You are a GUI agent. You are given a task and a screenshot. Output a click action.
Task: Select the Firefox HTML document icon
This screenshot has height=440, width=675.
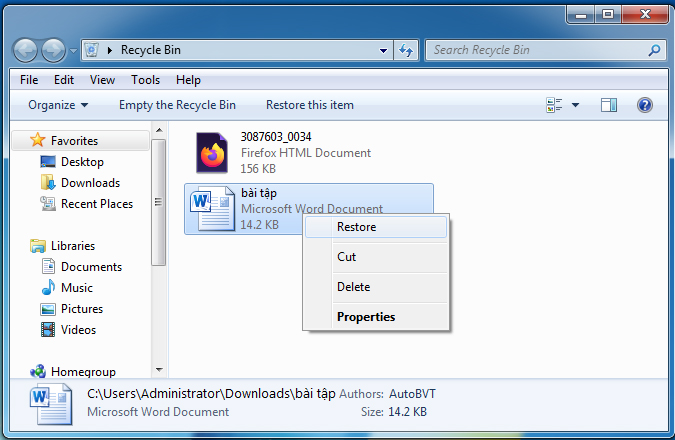212,153
